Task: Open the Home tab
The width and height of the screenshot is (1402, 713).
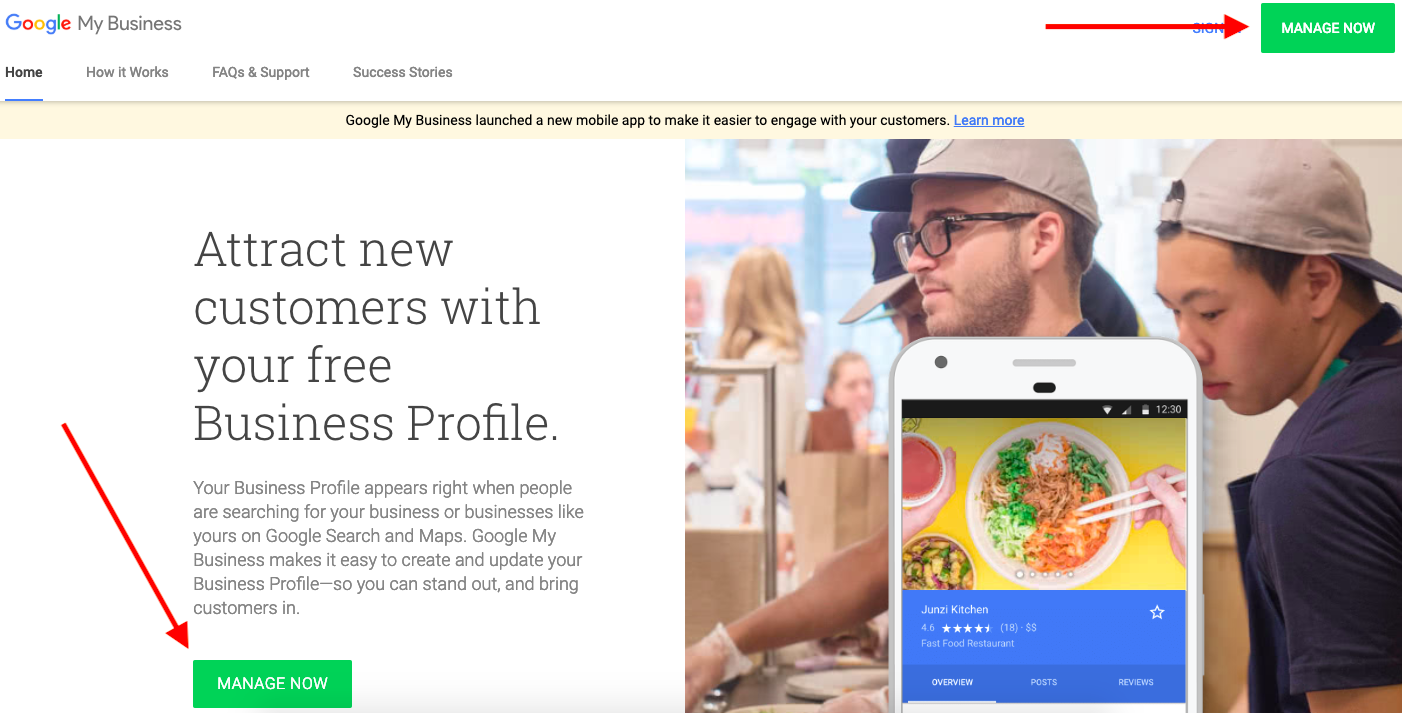Action: coord(24,72)
